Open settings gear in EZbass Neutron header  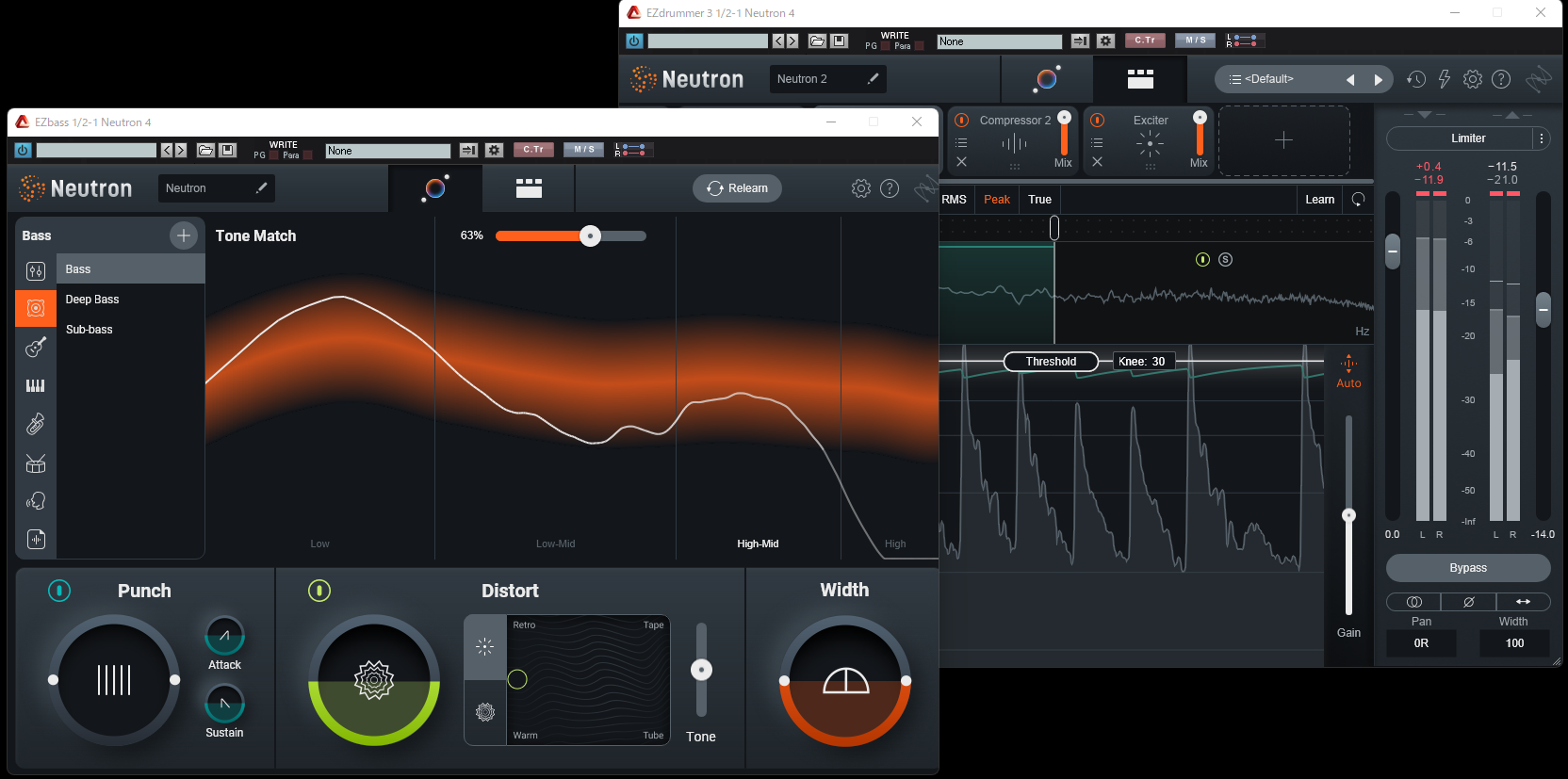[861, 188]
